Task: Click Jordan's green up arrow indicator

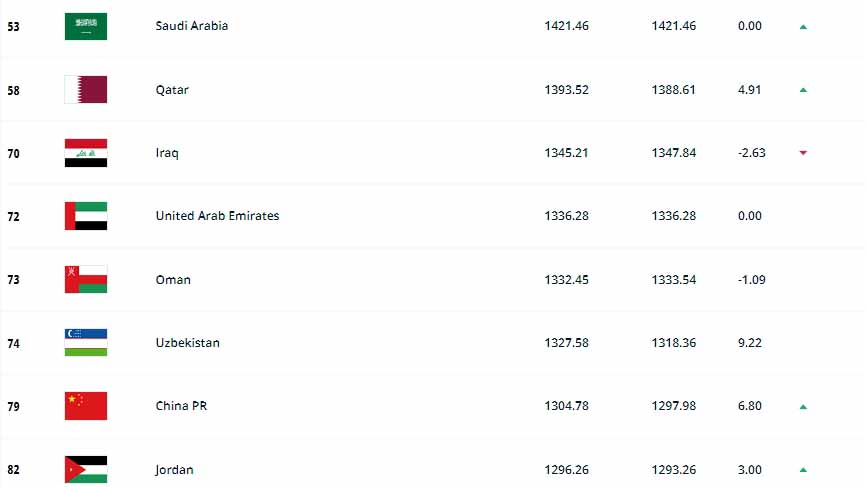Action: click(x=803, y=470)
